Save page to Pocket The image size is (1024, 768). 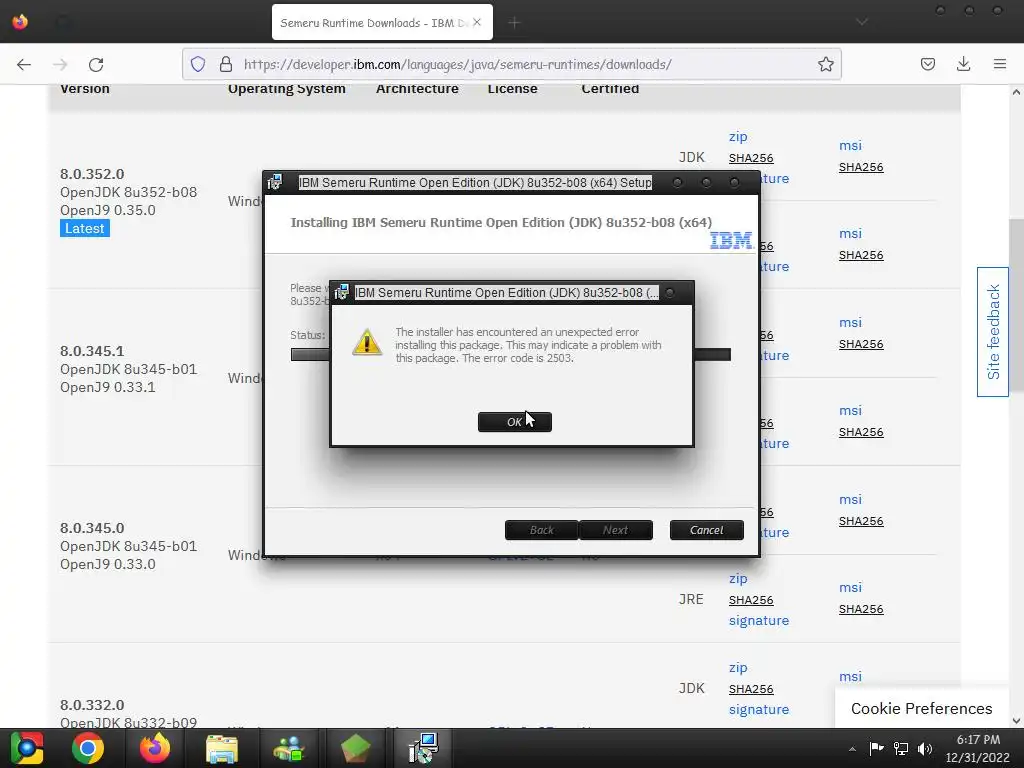point(927,64)
